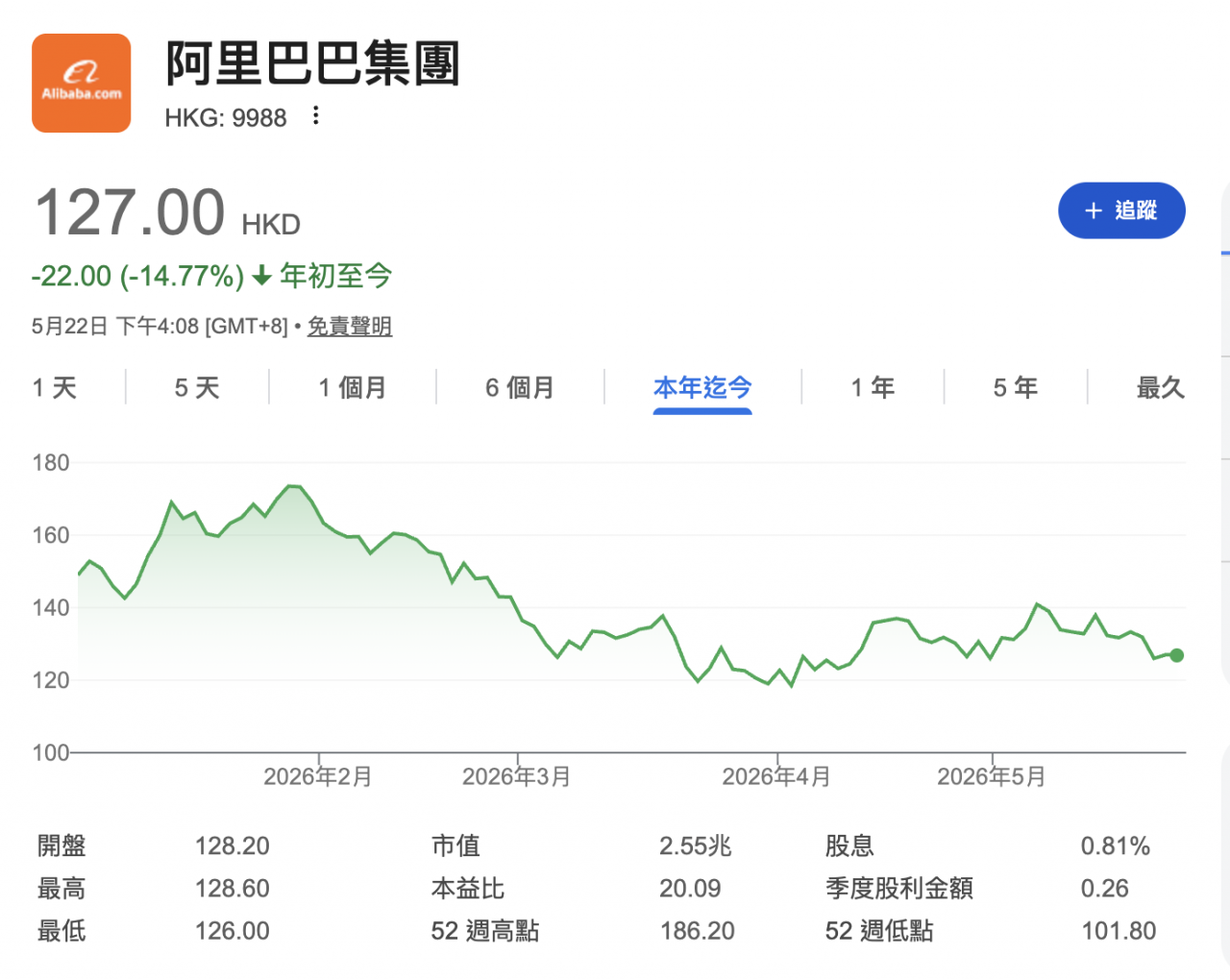1230x980 pixels.
Task: Click the 2026年3月 axis label
Action: pyautogui.click(x=517, y=776)
